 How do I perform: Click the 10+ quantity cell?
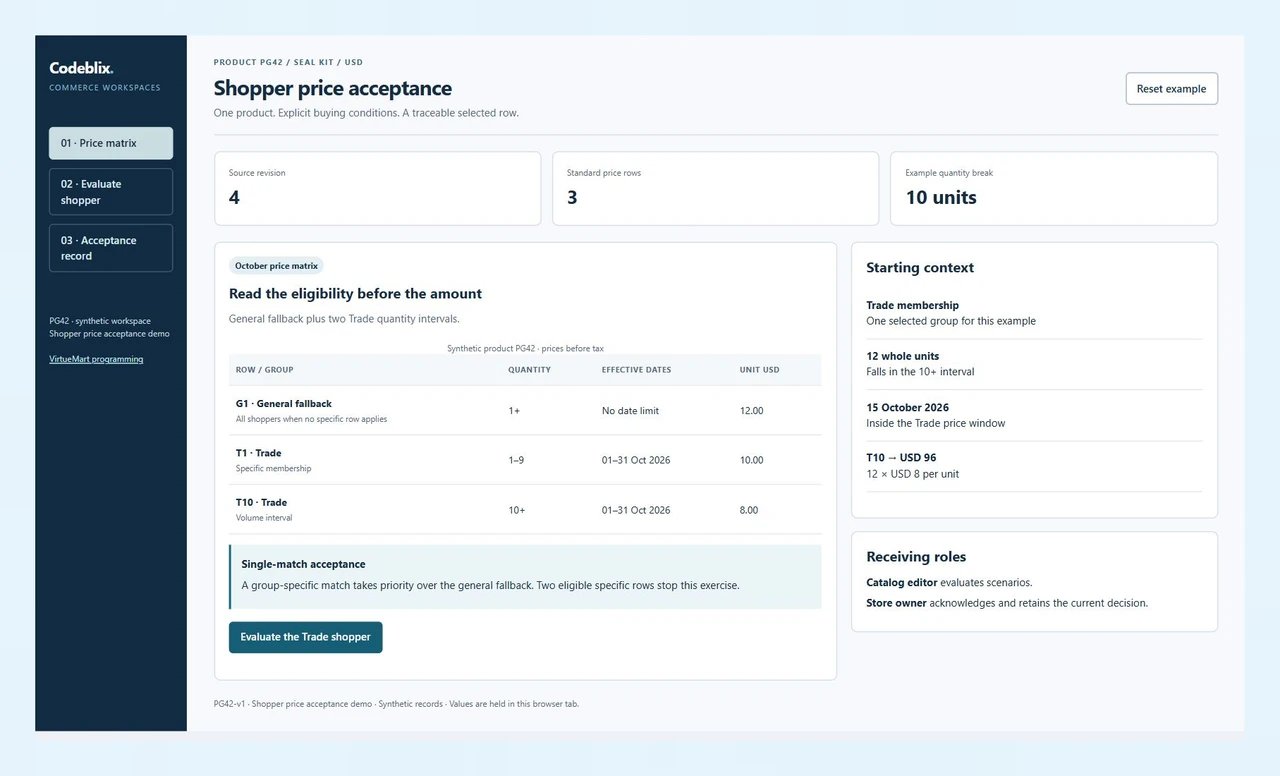516,510
